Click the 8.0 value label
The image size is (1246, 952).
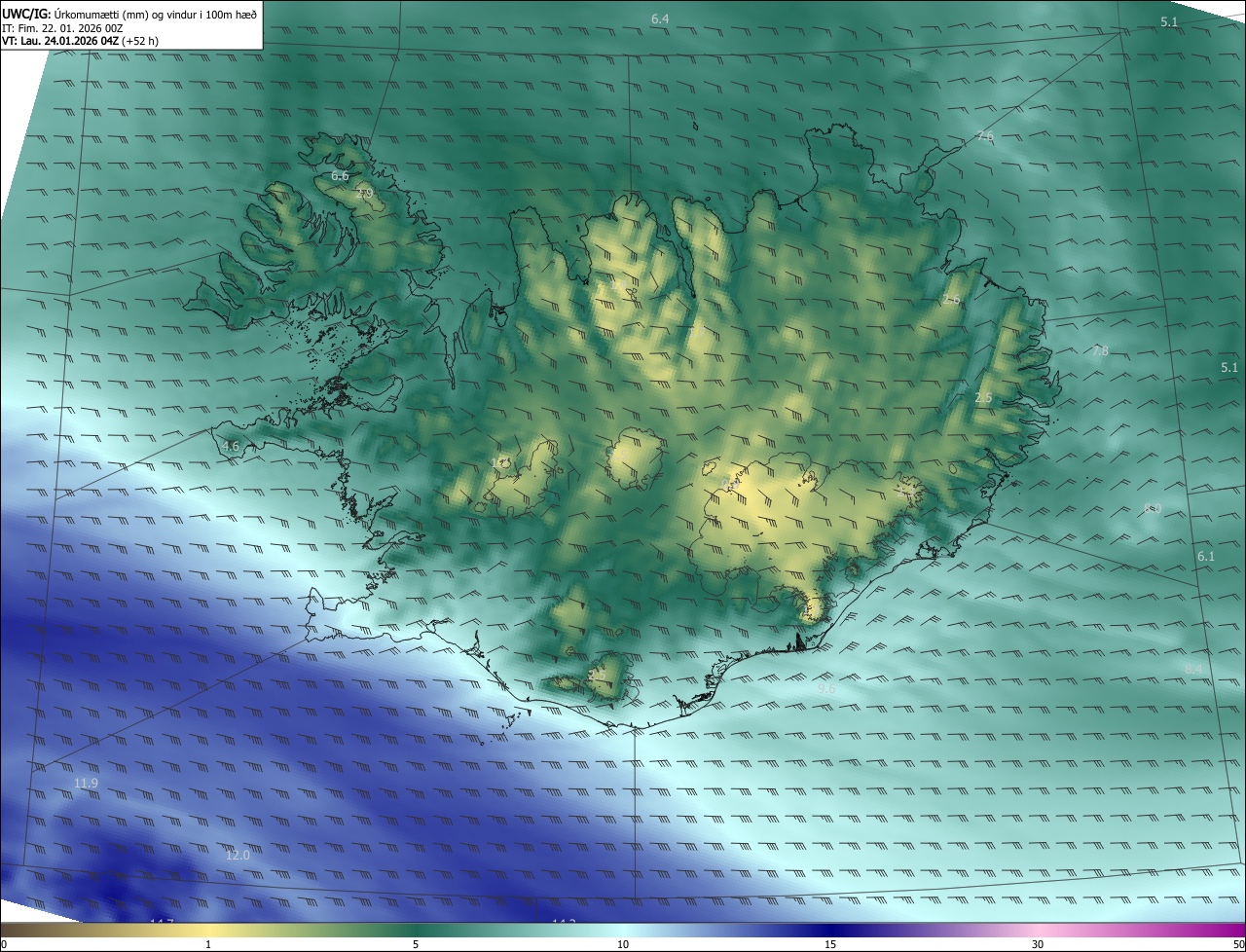pos(1153,508)
